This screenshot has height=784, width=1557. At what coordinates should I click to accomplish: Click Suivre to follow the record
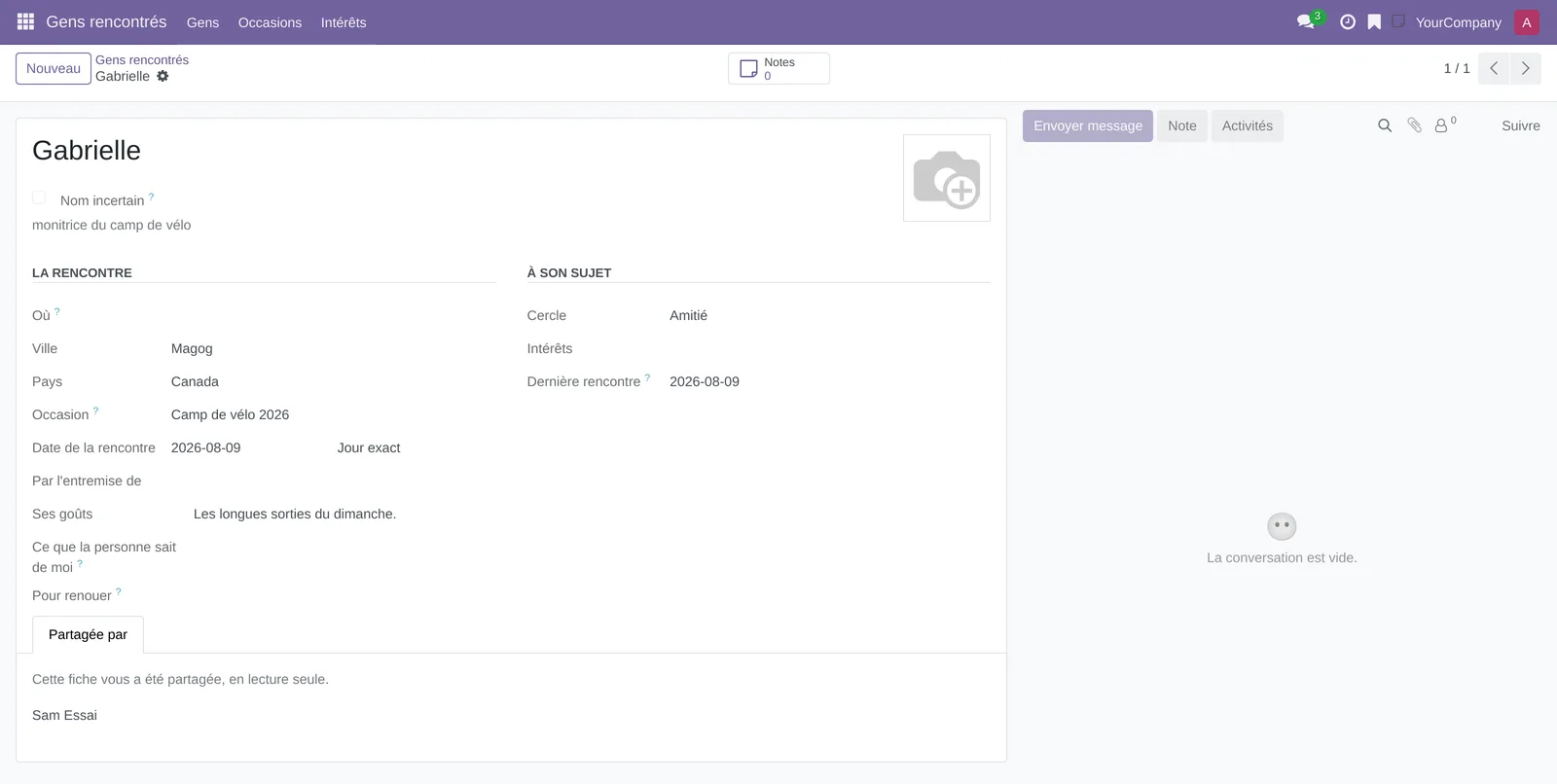(1521, 125)
